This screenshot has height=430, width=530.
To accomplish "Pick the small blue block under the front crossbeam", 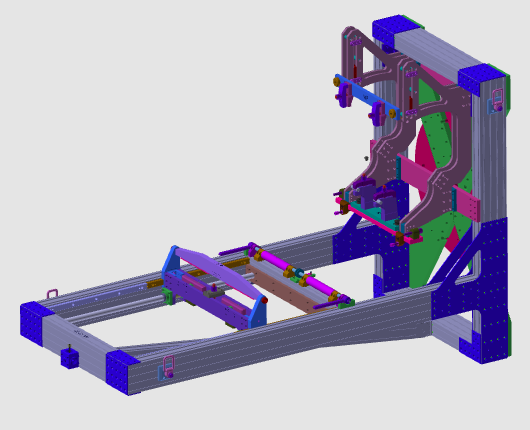I will coord(70,358).
